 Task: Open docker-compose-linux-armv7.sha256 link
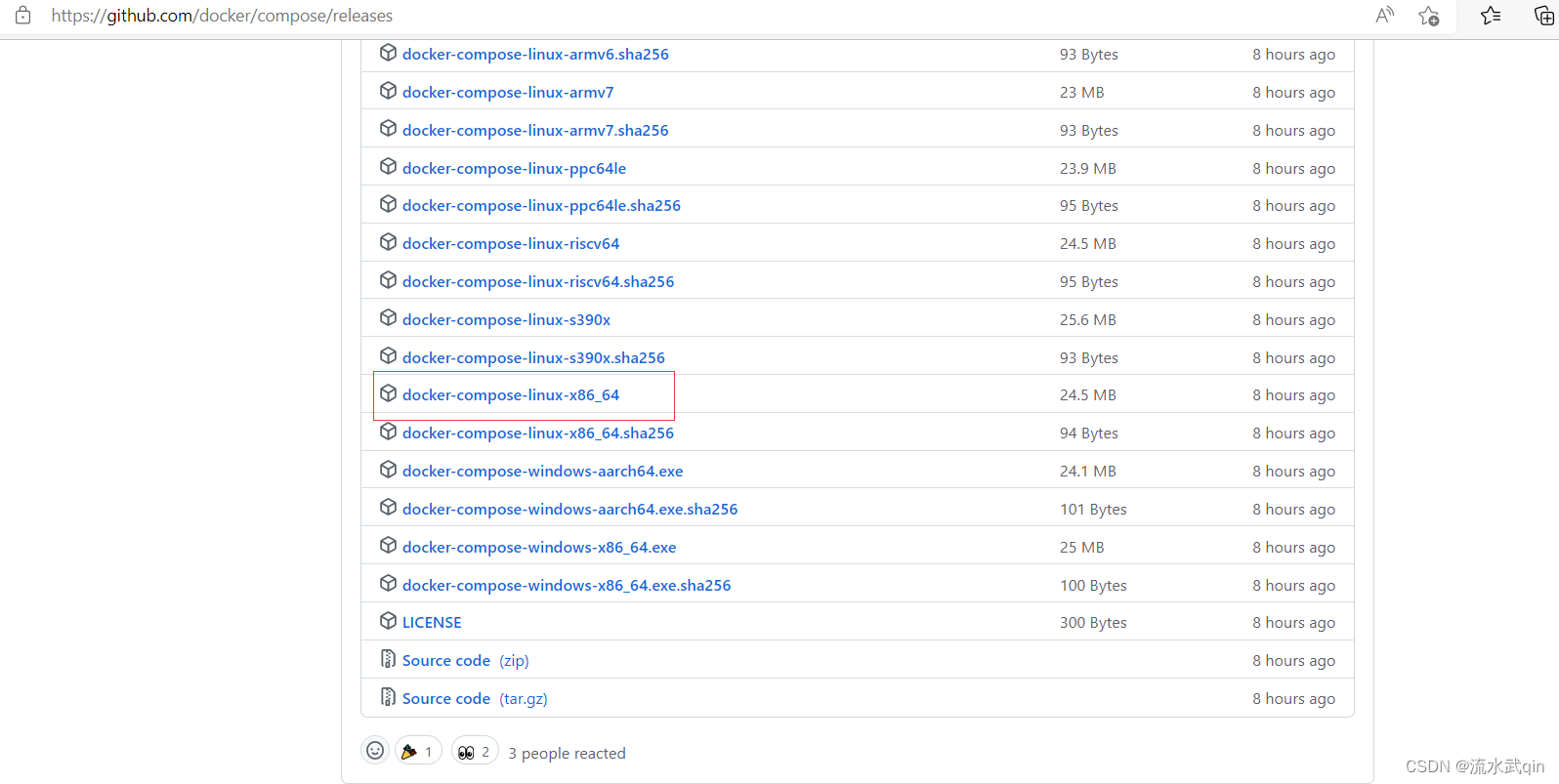535,131
